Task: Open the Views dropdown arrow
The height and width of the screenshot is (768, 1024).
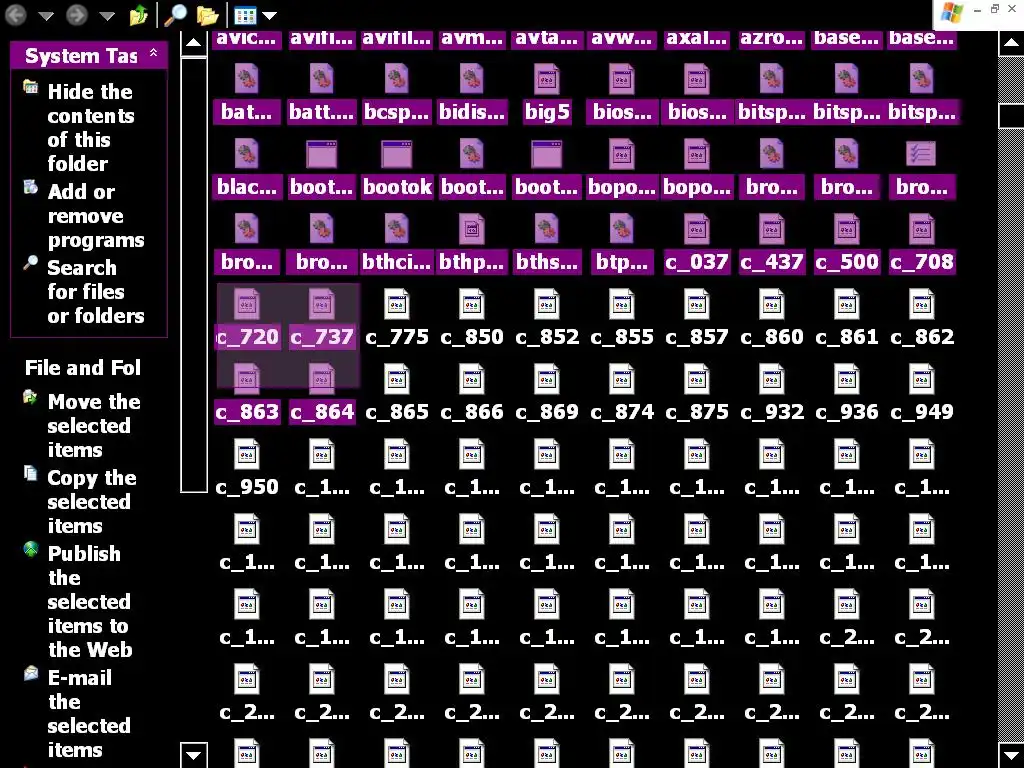Action: click(270, 16)
